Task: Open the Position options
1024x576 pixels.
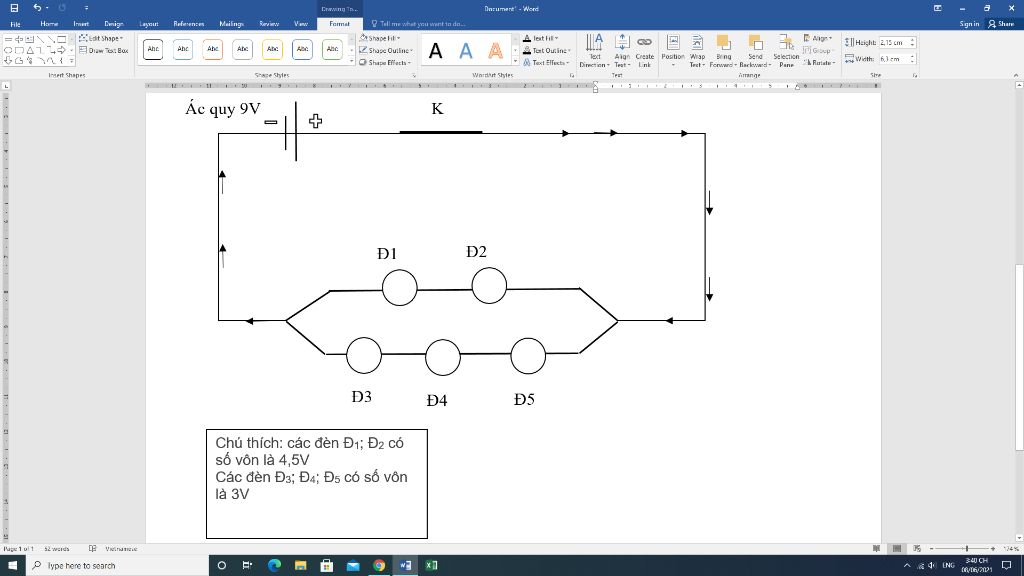Action: (673, 50)
